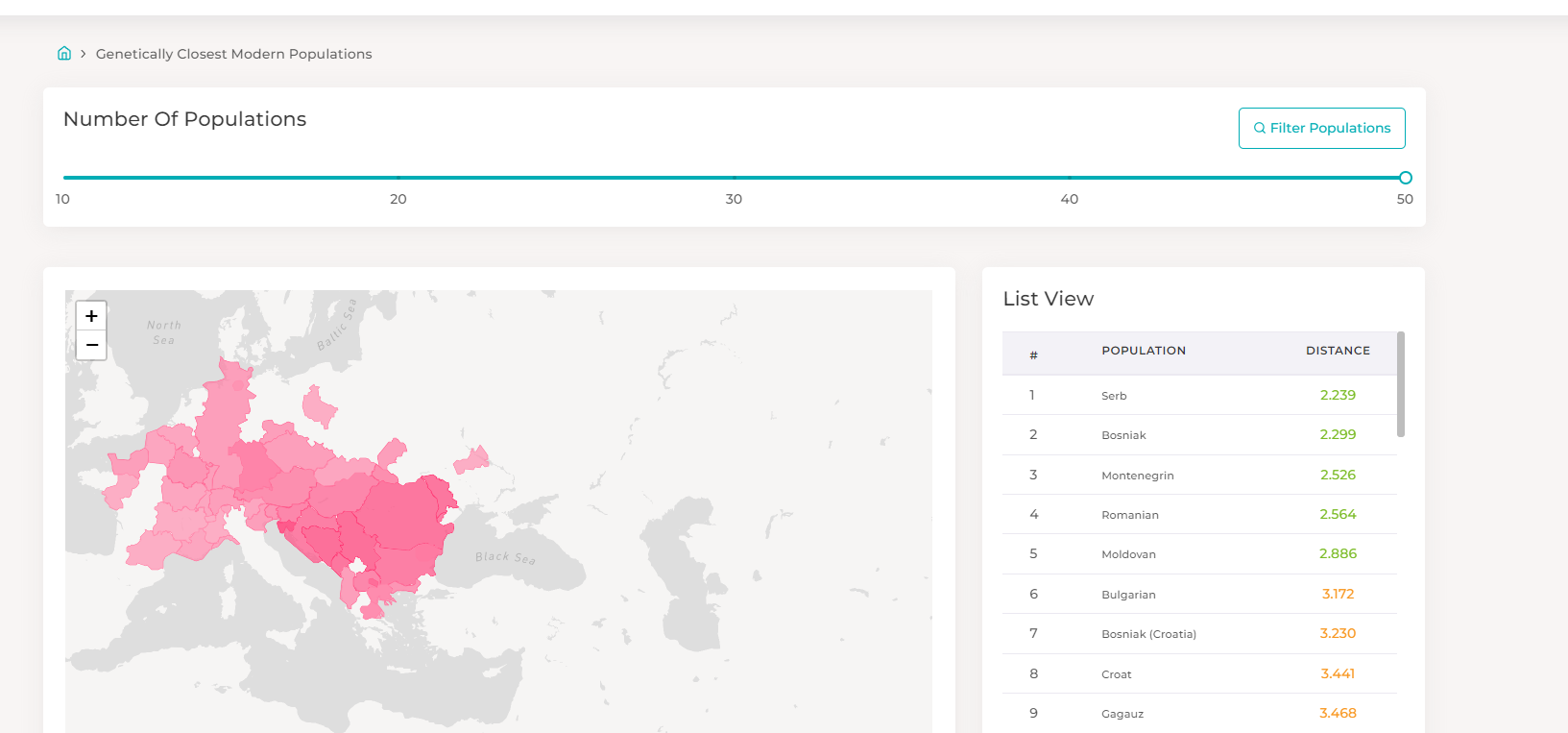Viewport: 1568px width, 733px height.
Task: Zoom in the map with plus button
Action: click(91, 315)
